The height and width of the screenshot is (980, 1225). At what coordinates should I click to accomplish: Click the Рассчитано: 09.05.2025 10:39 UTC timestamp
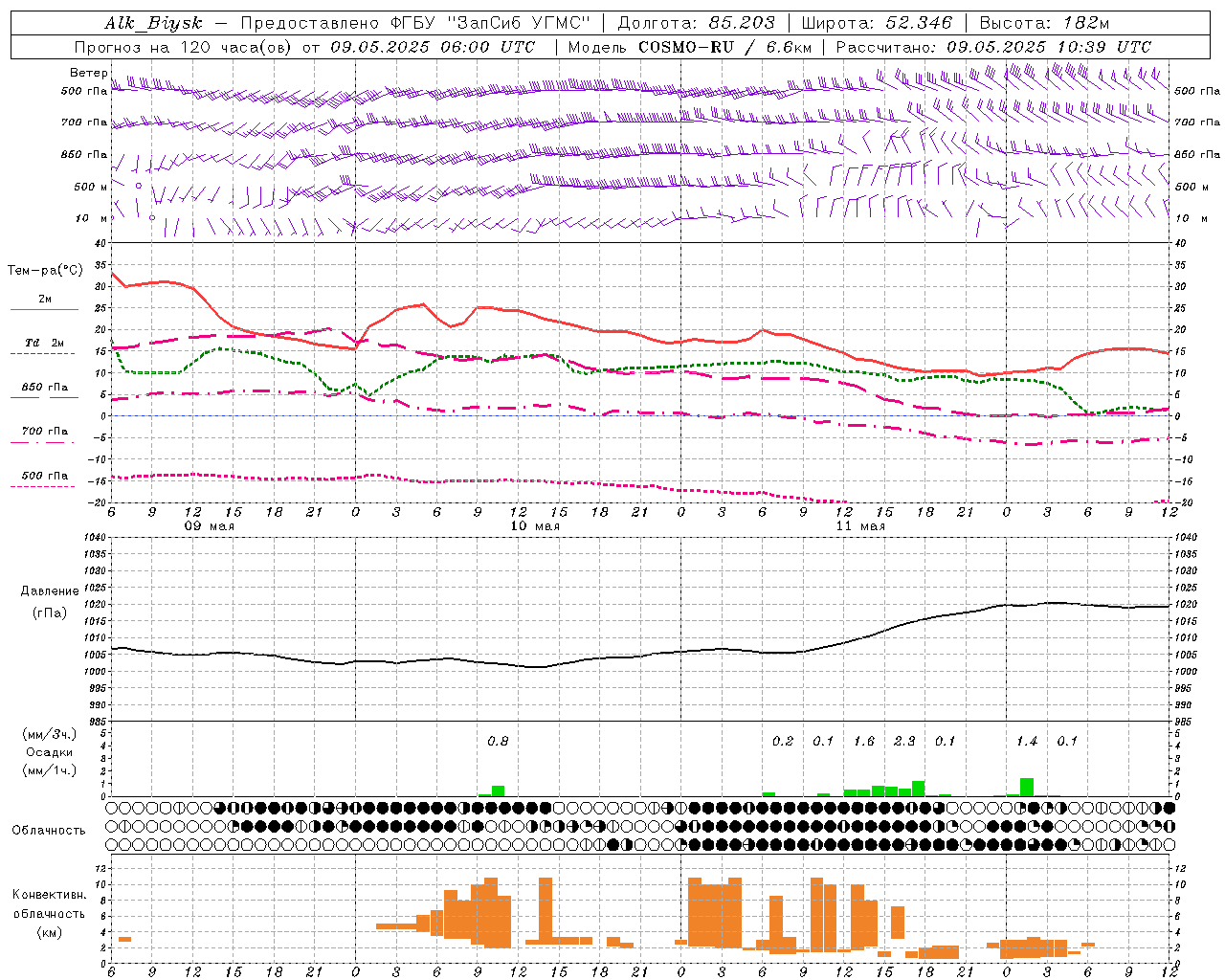click(x=993, y=47)
